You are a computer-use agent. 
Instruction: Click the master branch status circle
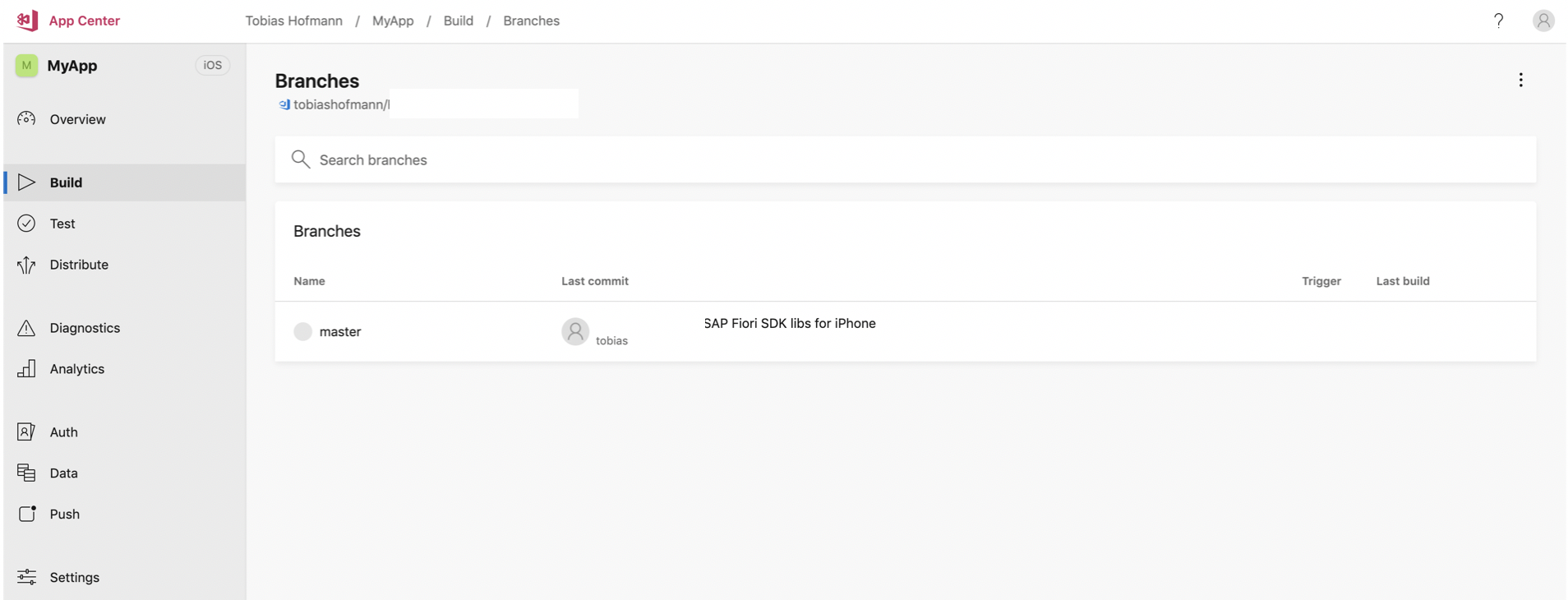pyautogui.click(x=303, y=331)
